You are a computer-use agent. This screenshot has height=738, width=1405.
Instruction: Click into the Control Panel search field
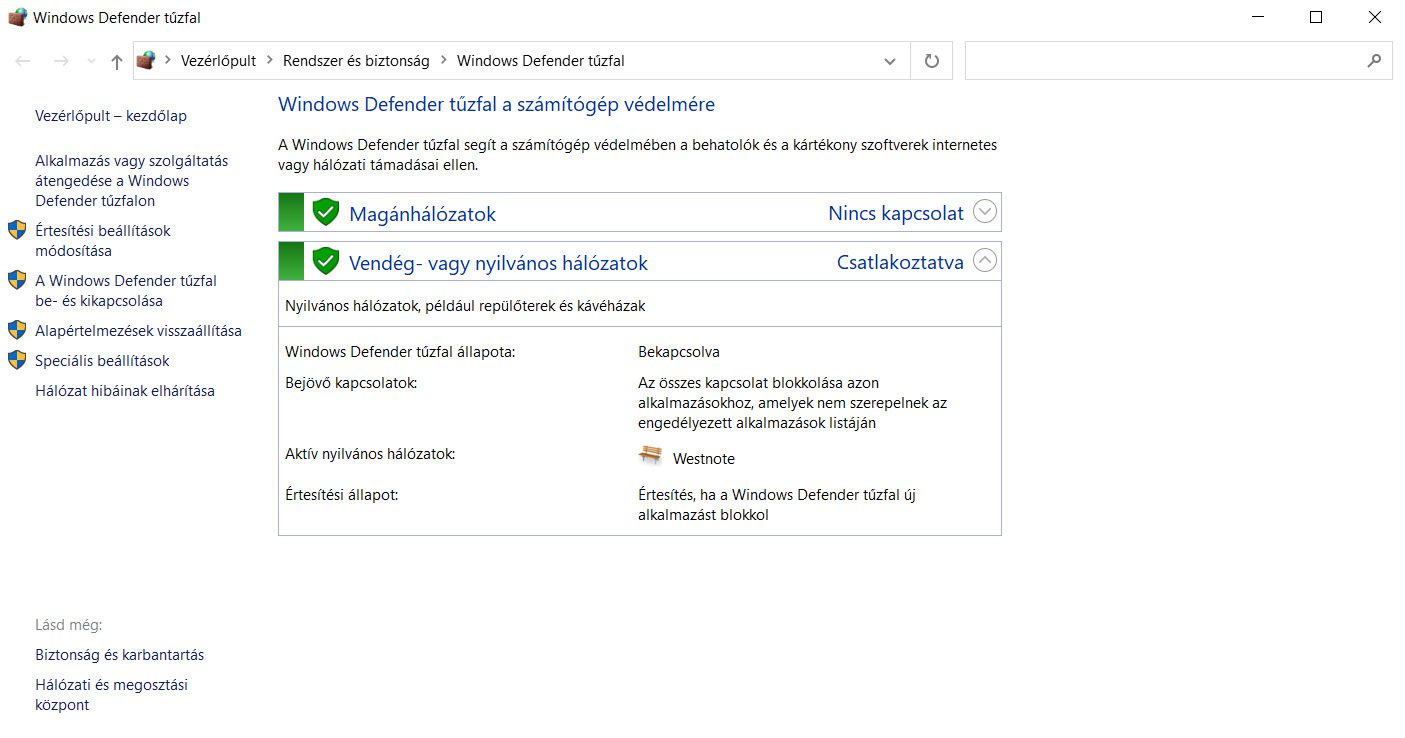pyautogui.click(x=1160, y=61)
